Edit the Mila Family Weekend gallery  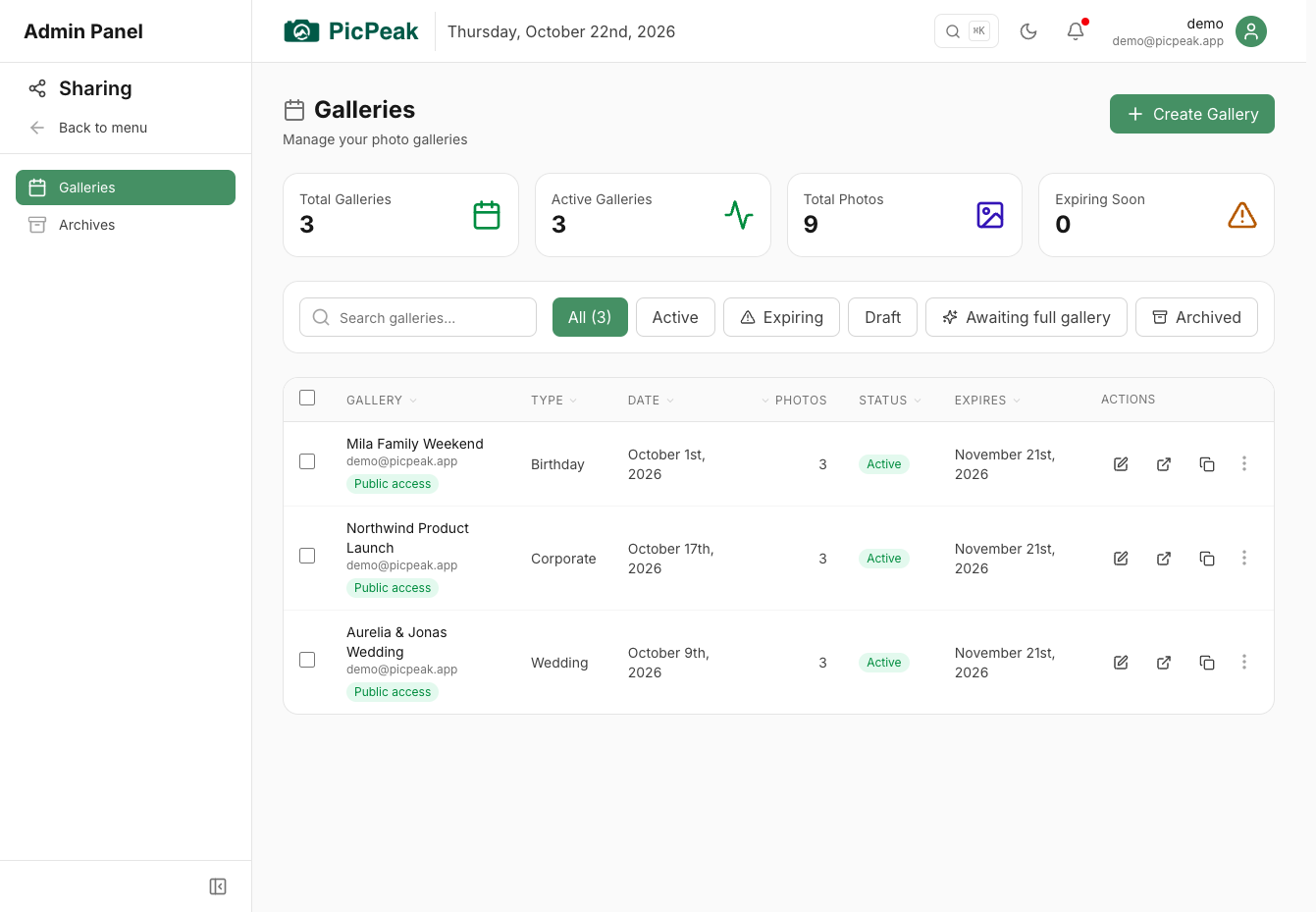tap(1121, 464)
